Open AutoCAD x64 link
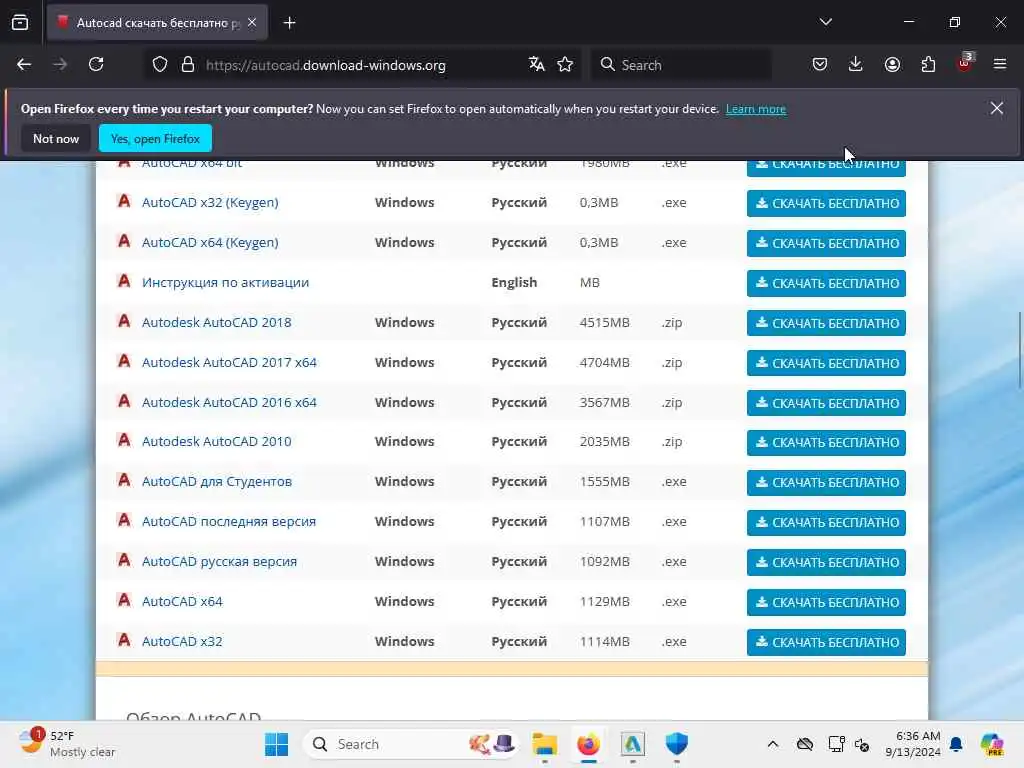 182,601
